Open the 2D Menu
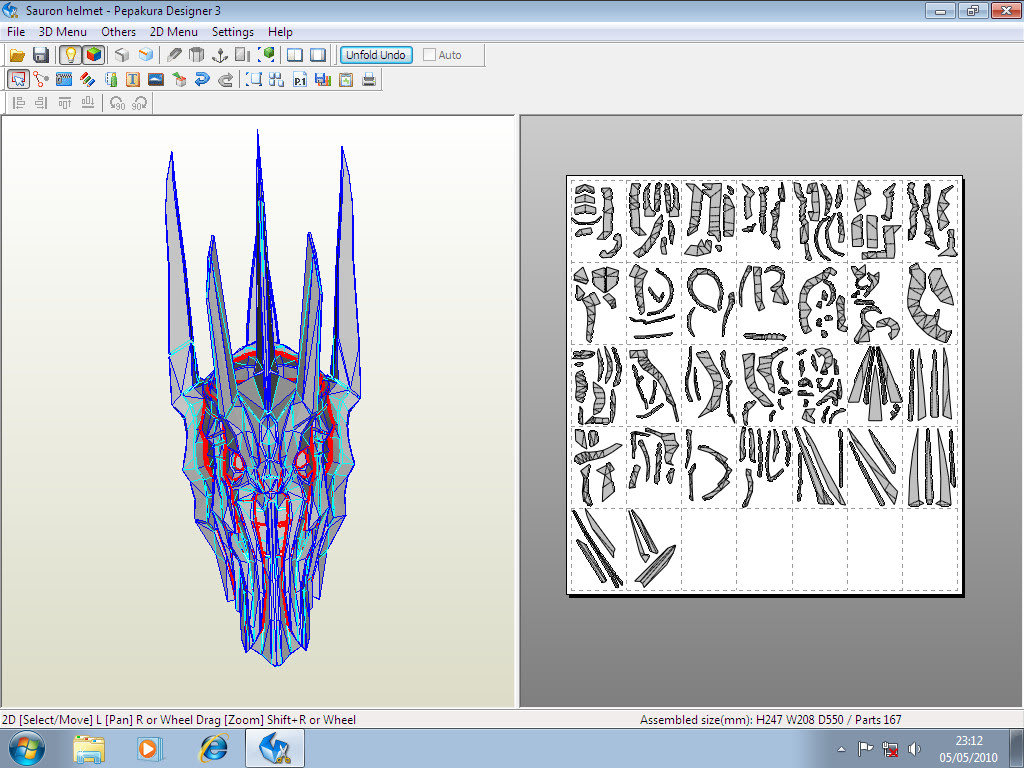 pos(173,31)
